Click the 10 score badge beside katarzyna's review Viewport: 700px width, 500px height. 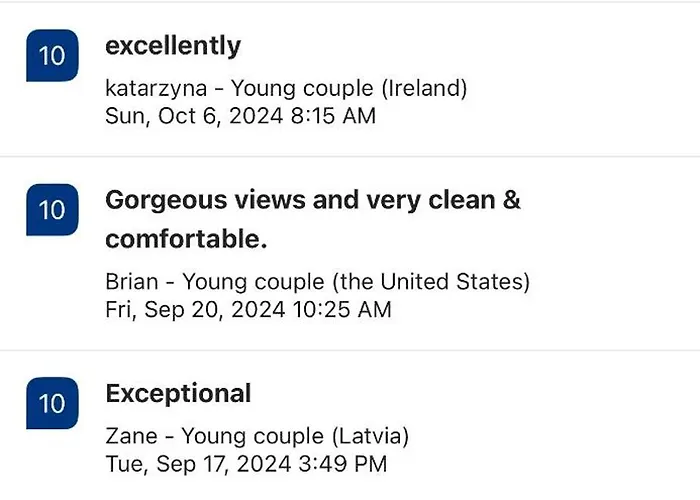point(51,56)
